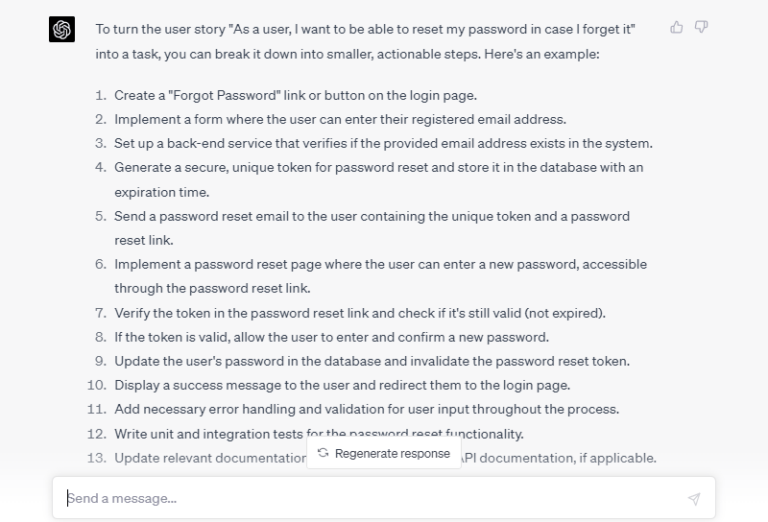Focus the "Send a message" input field
The height and width of the screenshot is (522, 768).
click(370, 498)
